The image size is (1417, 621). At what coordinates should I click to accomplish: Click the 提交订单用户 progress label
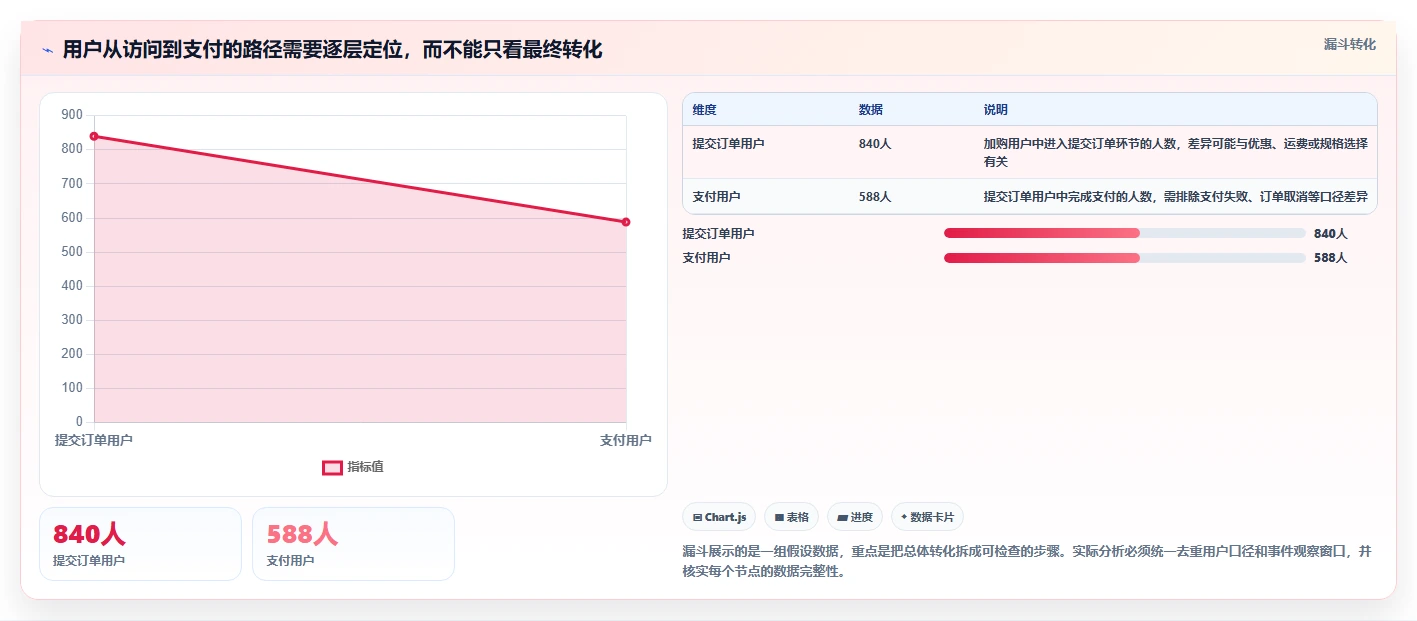click(719, 234)
